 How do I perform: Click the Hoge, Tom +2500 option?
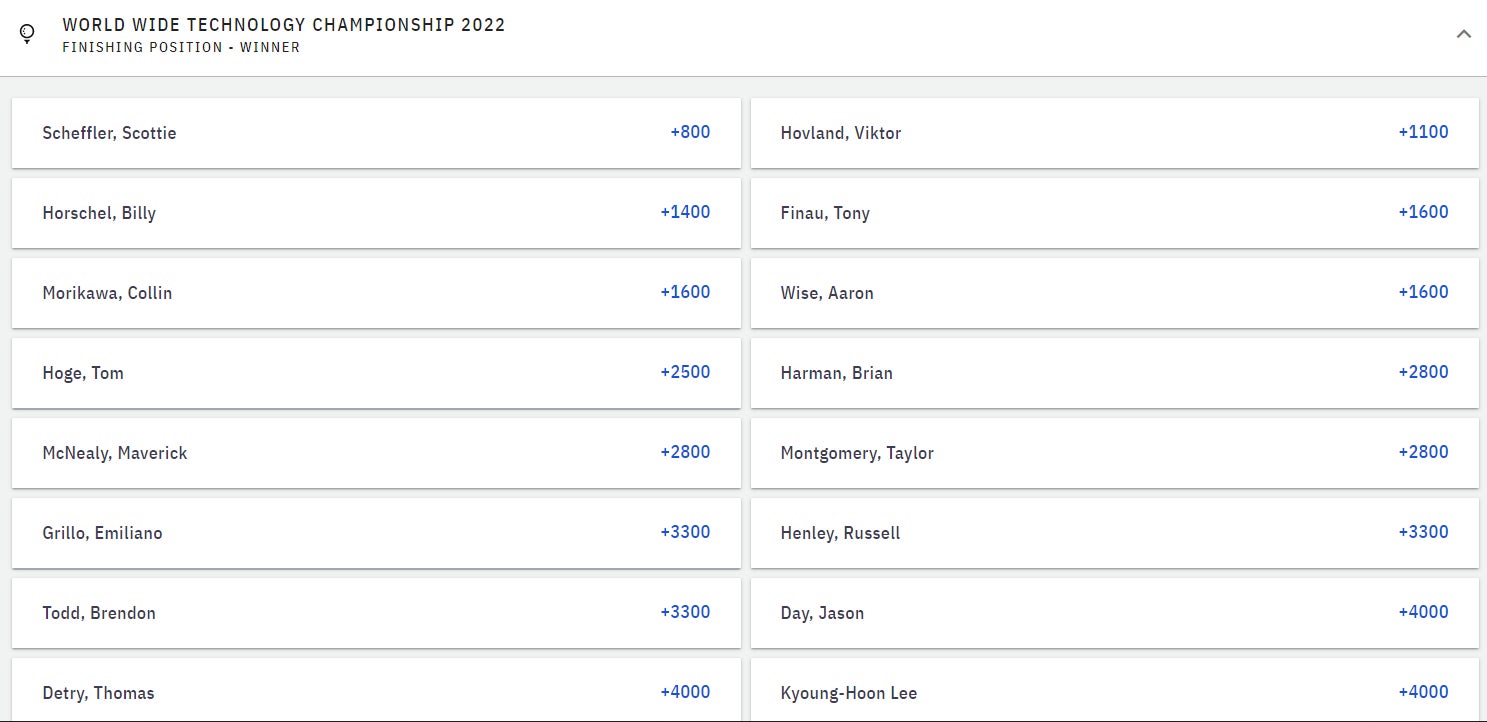(376, 373)
